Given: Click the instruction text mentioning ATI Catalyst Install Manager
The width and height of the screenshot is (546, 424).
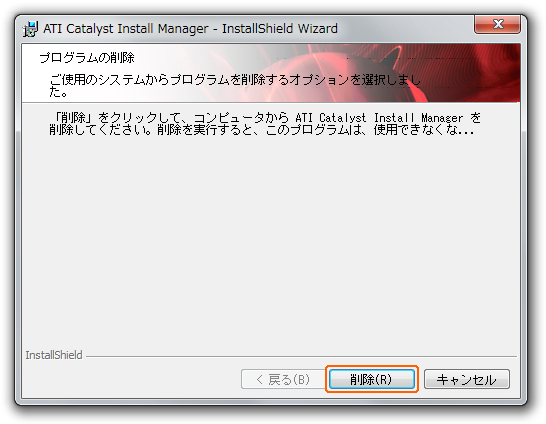Looking at the screenshot, I should click(265, 124).
